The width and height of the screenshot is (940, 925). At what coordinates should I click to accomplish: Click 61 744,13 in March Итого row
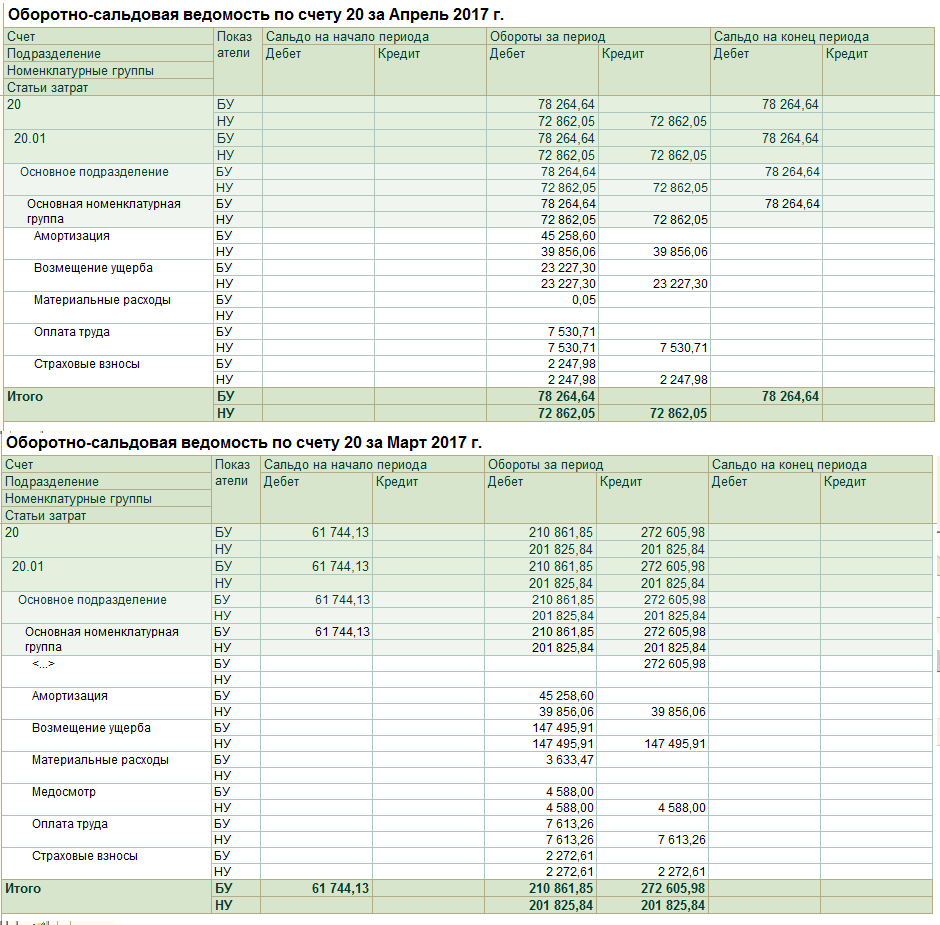(340, 888)
